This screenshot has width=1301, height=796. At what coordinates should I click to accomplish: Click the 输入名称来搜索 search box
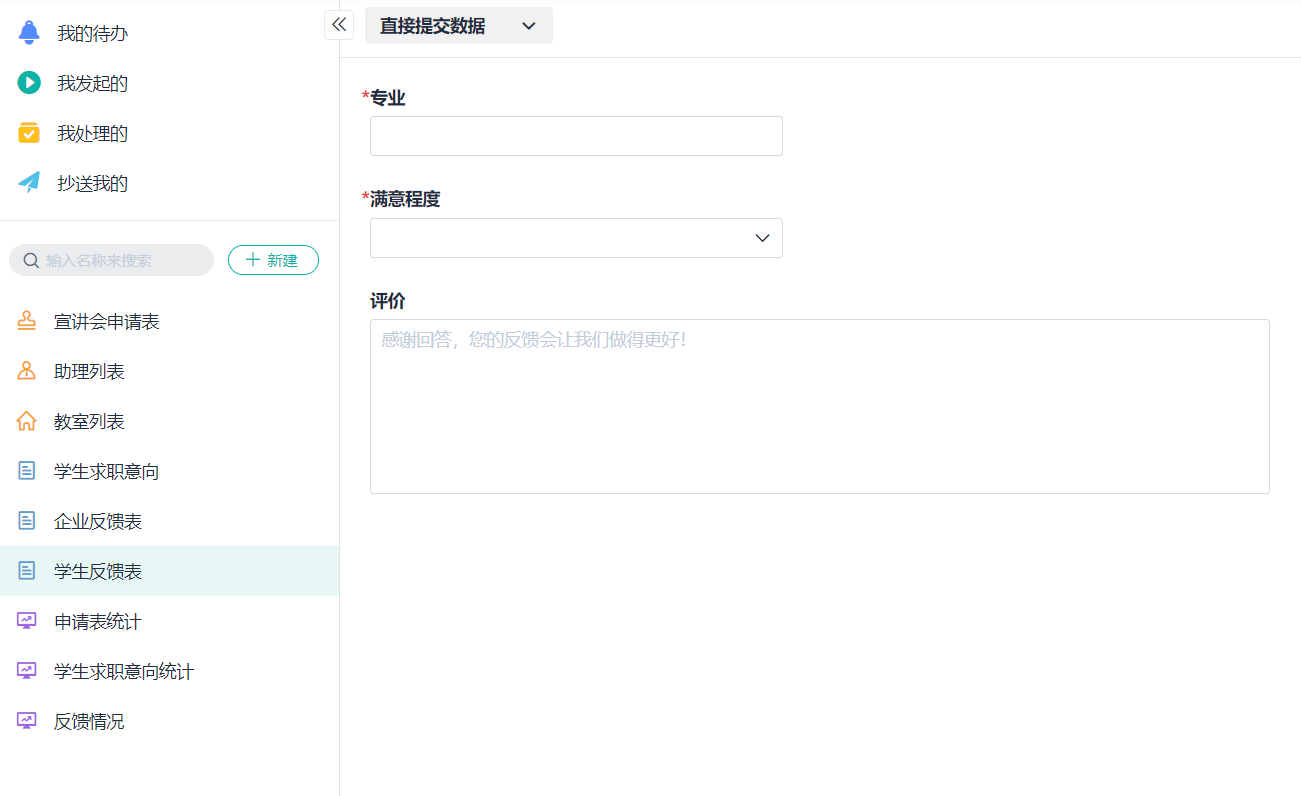click(x=120, y=260)
